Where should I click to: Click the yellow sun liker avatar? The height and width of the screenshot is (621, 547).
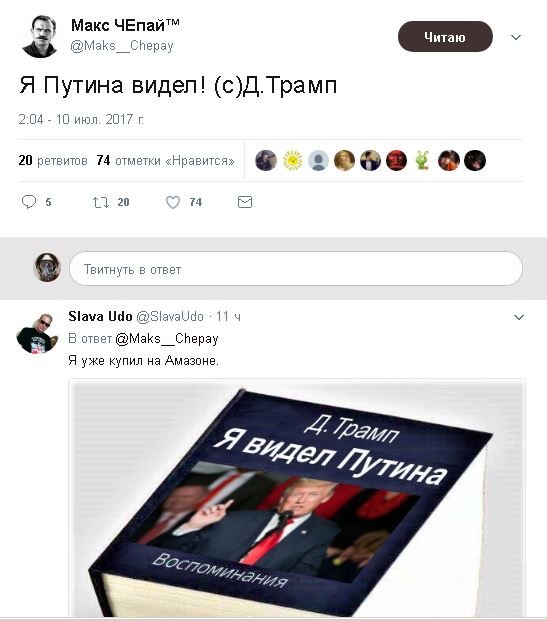tap(293, 160)
